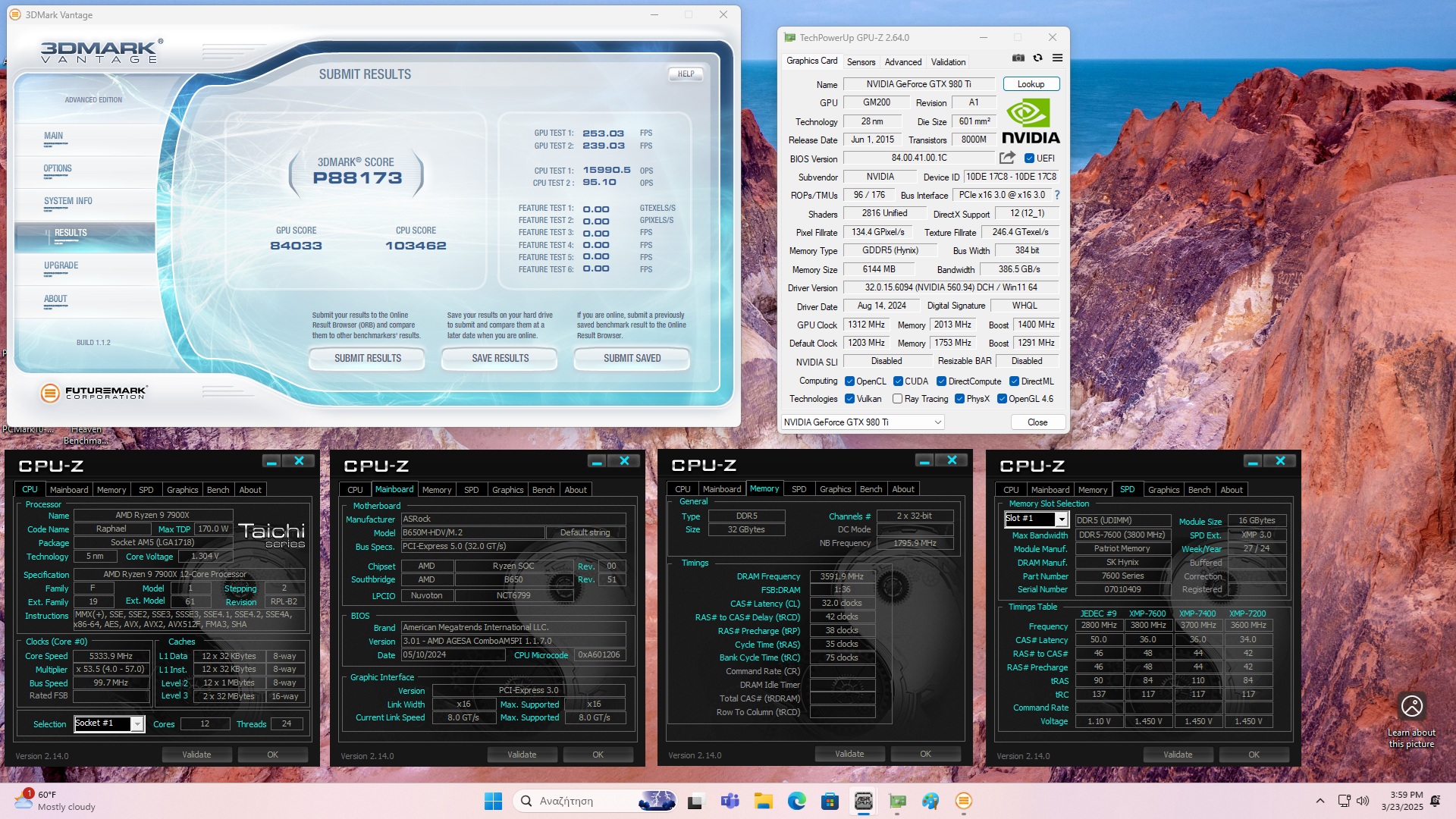Click Validate in the SPD CPU-Z window
Viewport: 1456px width, 819px height.
point(1178,755)
